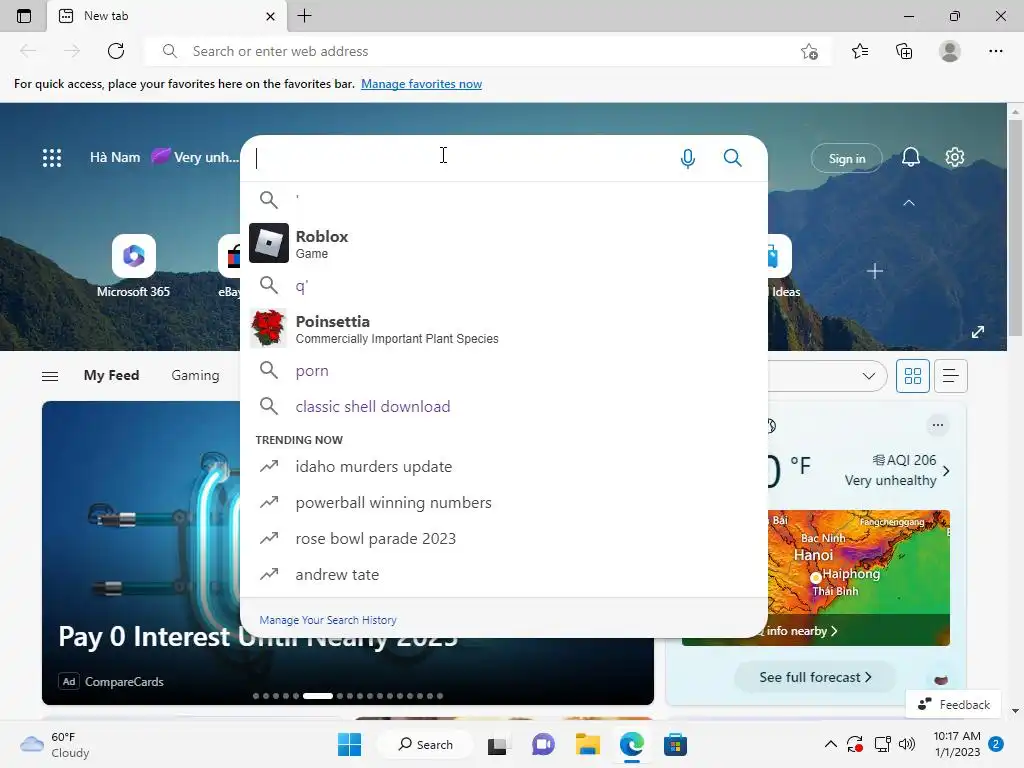
Task: Select Roblox Game suggestion
Action: (x=504, y=244)
